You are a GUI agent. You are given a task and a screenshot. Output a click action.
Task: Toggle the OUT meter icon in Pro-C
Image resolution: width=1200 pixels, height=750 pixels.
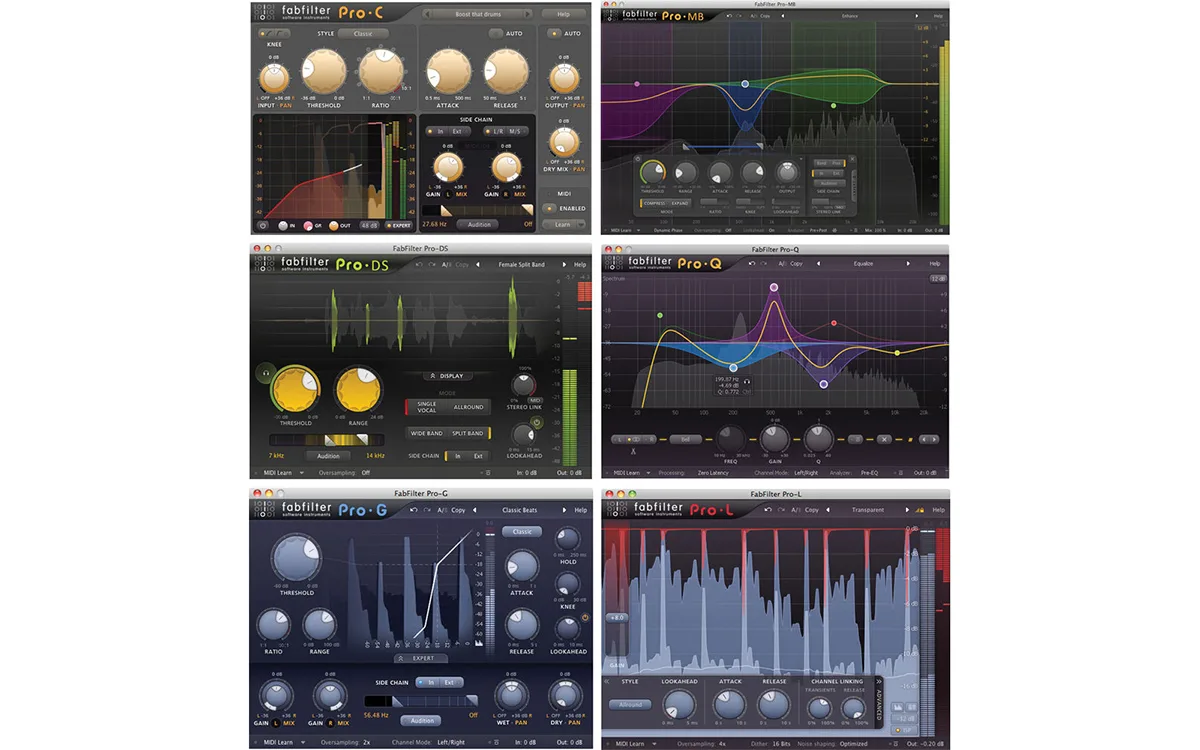pyautogui.click(x=335, y=226)
